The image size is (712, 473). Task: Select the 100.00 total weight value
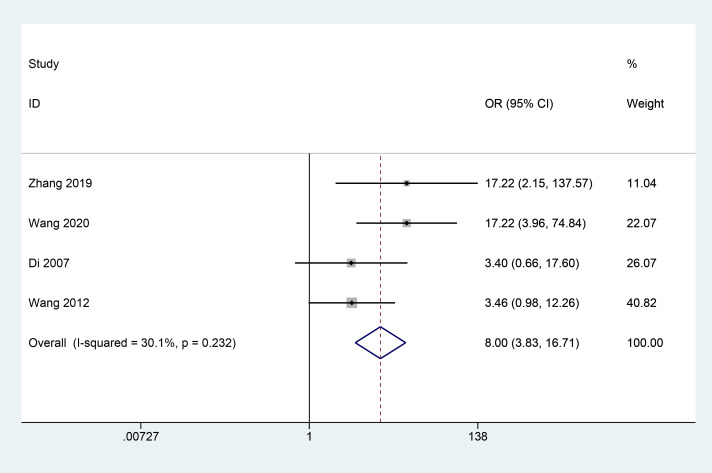pyautogui.click(x=645, y=343)
